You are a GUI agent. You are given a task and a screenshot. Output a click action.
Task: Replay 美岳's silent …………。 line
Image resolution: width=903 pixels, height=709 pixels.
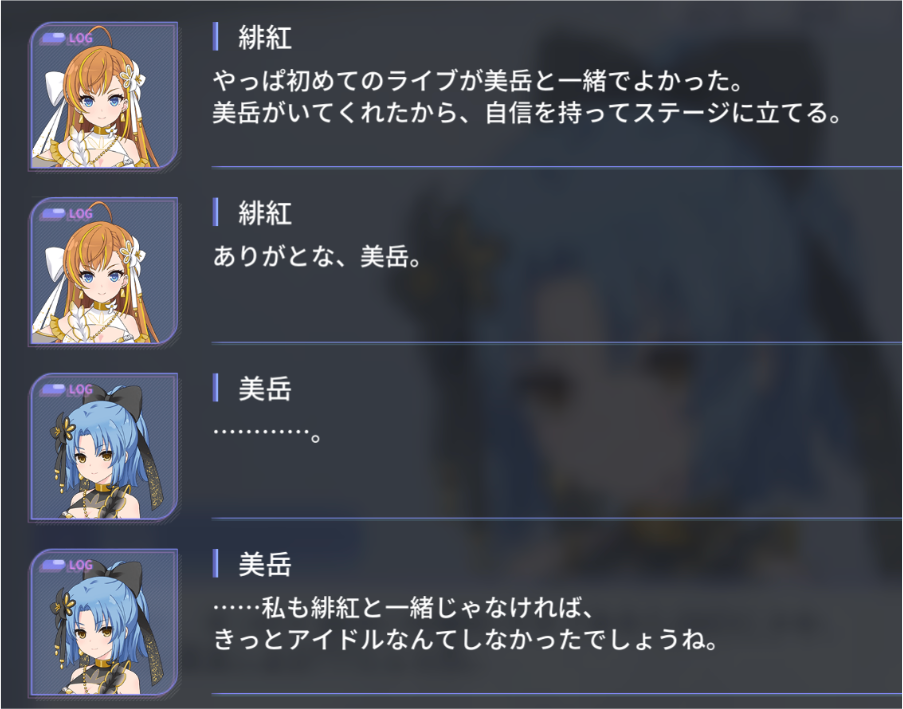(267, 433)
